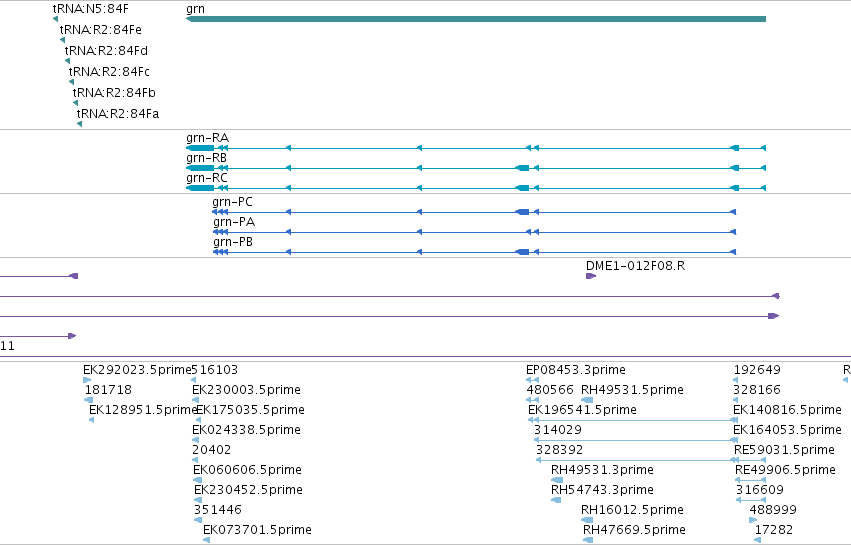The height and width of the screenshot is (545, 851).
Task: Click the tRNA:N5:84F feature label
Action: (91, 9)
